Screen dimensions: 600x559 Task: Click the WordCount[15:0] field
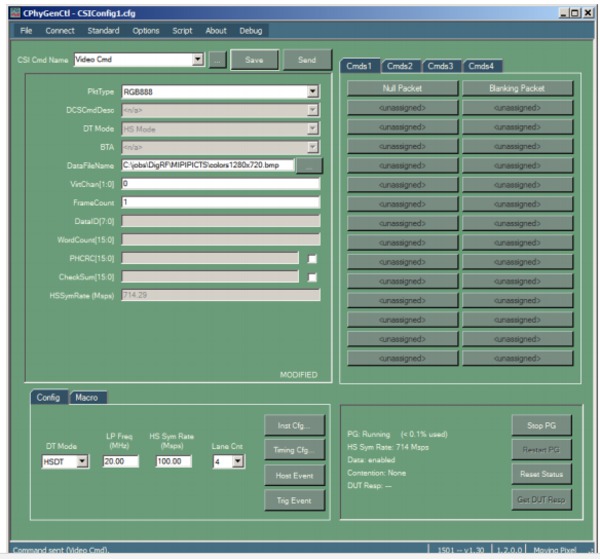click(x=221, y=240)
